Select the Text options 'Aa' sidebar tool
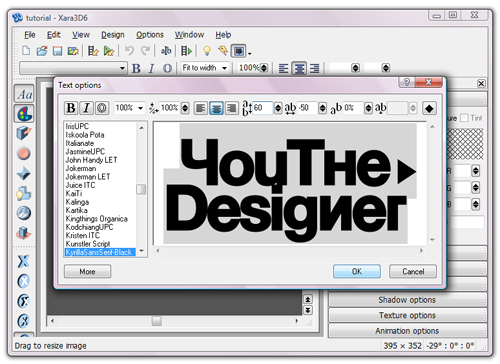The image size is (500, 364). coord(24,94)
